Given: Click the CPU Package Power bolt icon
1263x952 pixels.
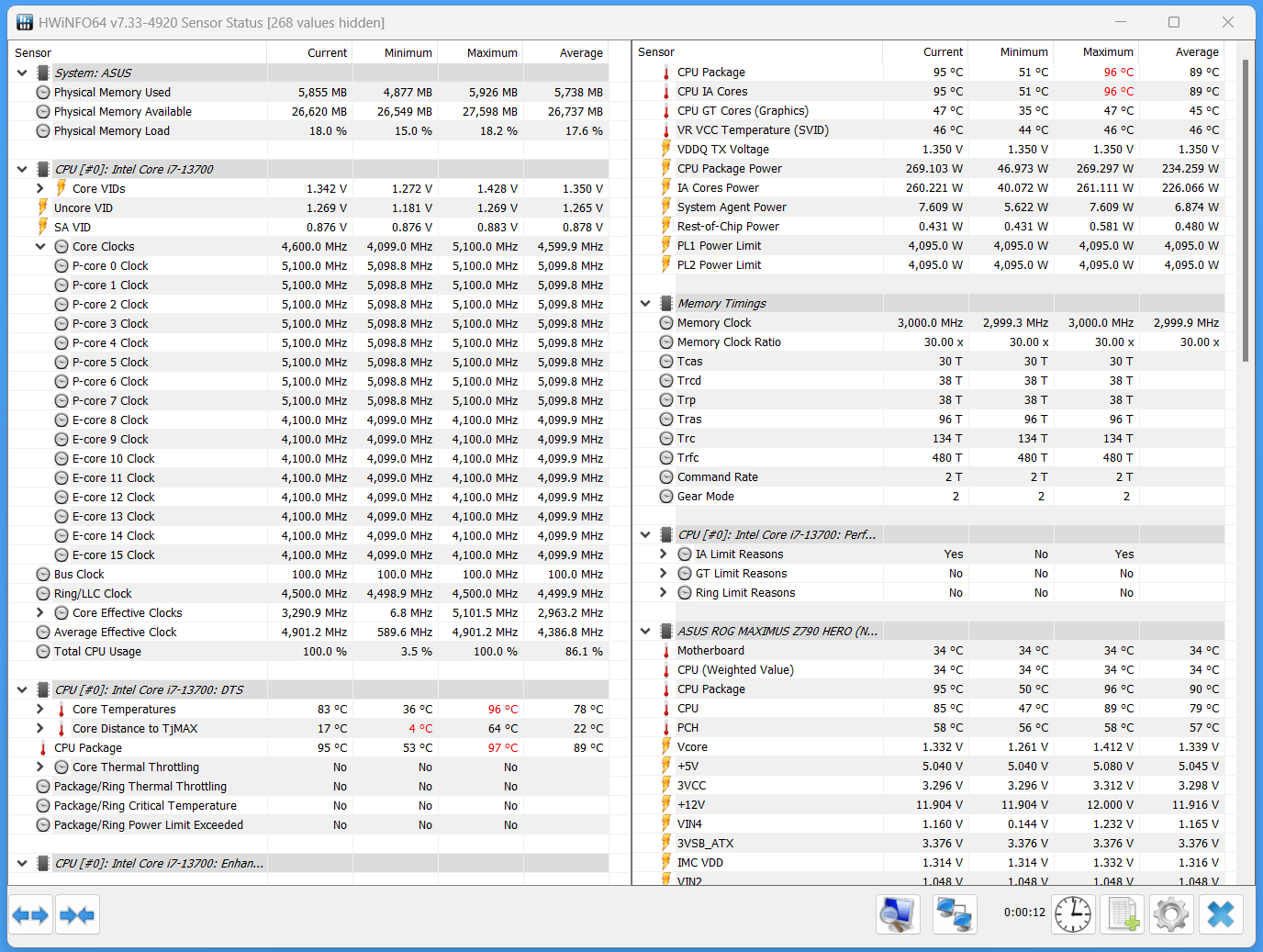Looking at the screenshot, I should (x=666, y=168).
